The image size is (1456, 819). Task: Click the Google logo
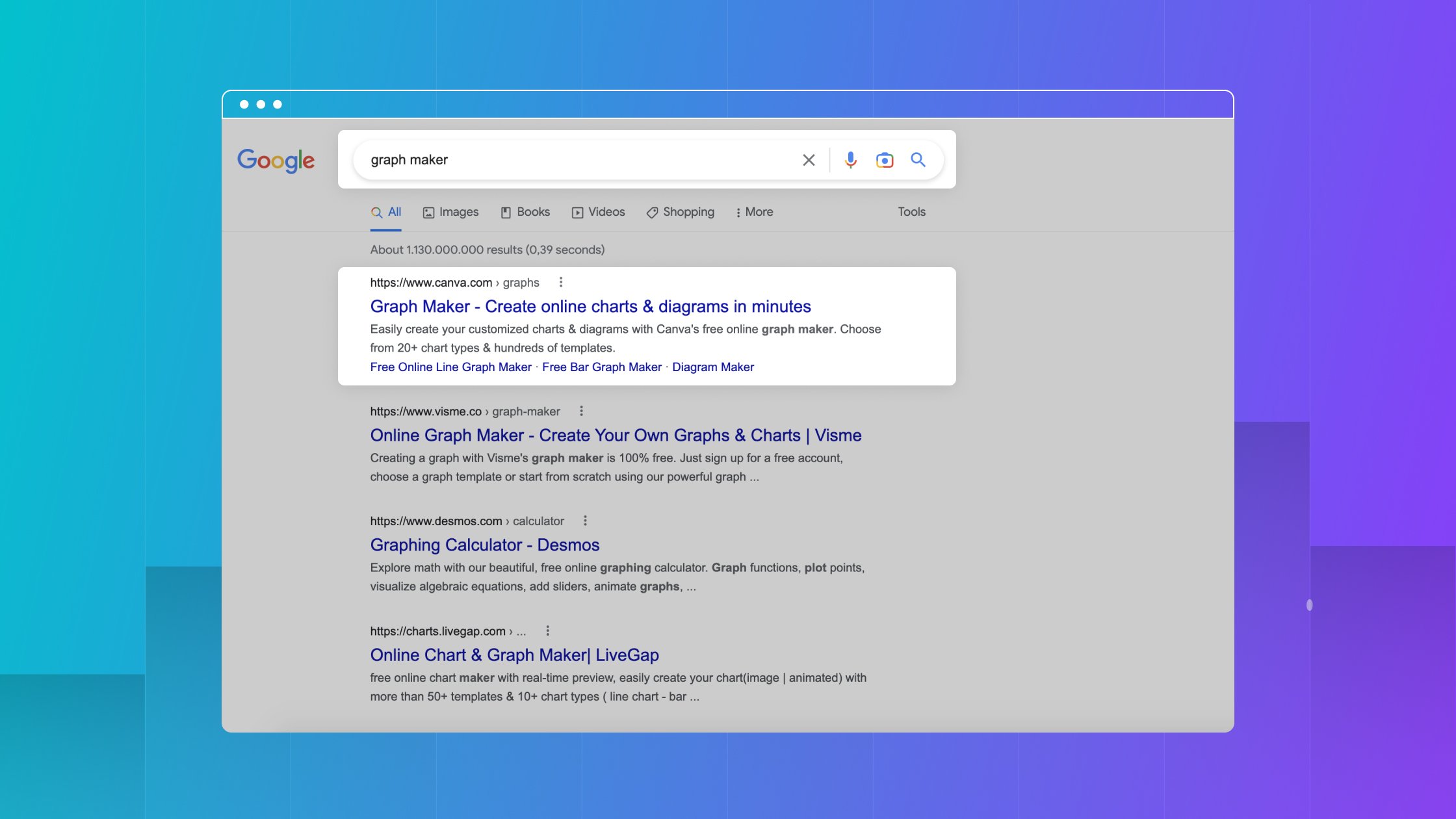[x=276, y=160]
